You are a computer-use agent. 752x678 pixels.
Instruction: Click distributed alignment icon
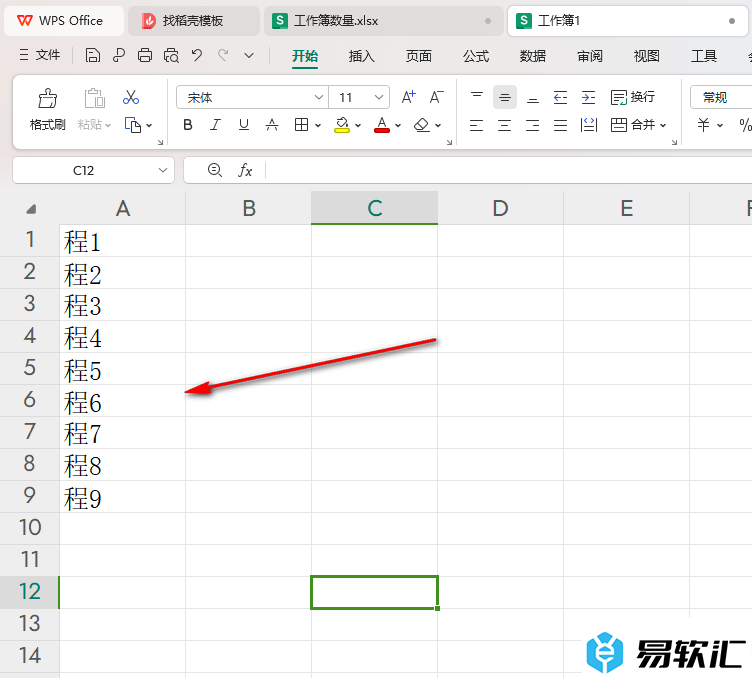588,126
